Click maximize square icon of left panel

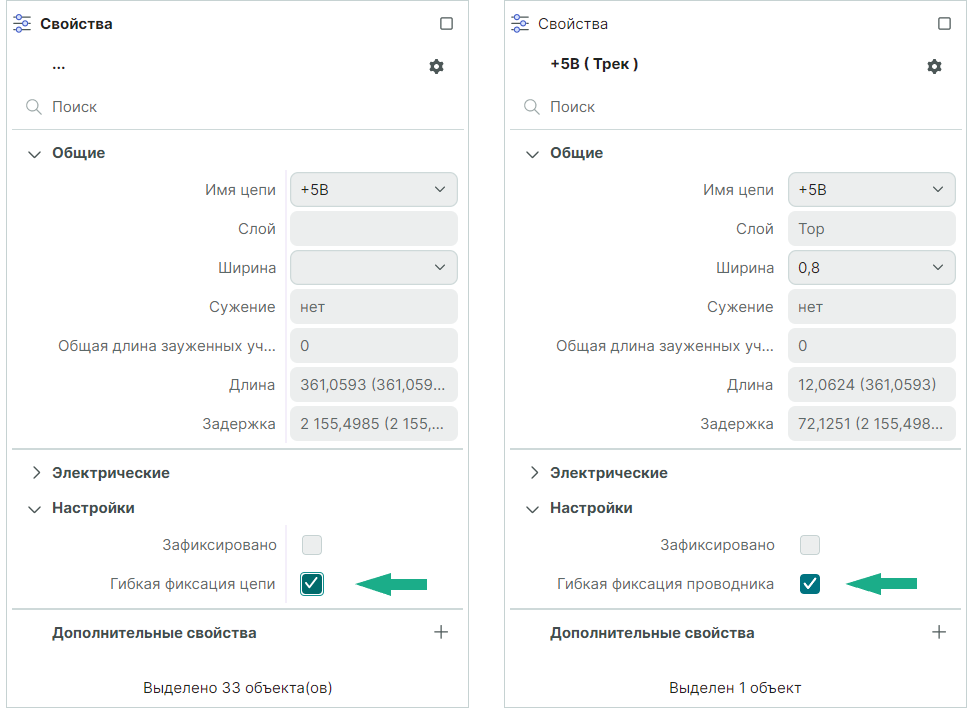click(447, 24)
